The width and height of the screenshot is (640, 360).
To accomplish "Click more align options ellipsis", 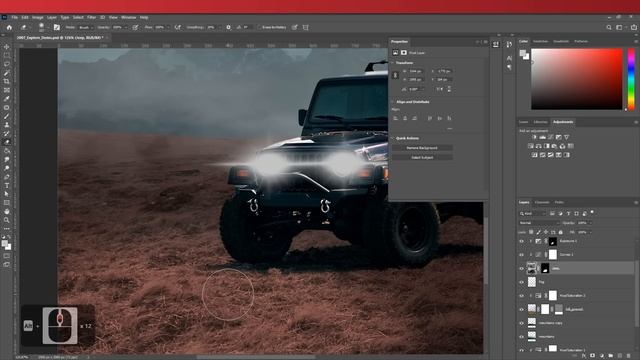I will click(449, 128).
